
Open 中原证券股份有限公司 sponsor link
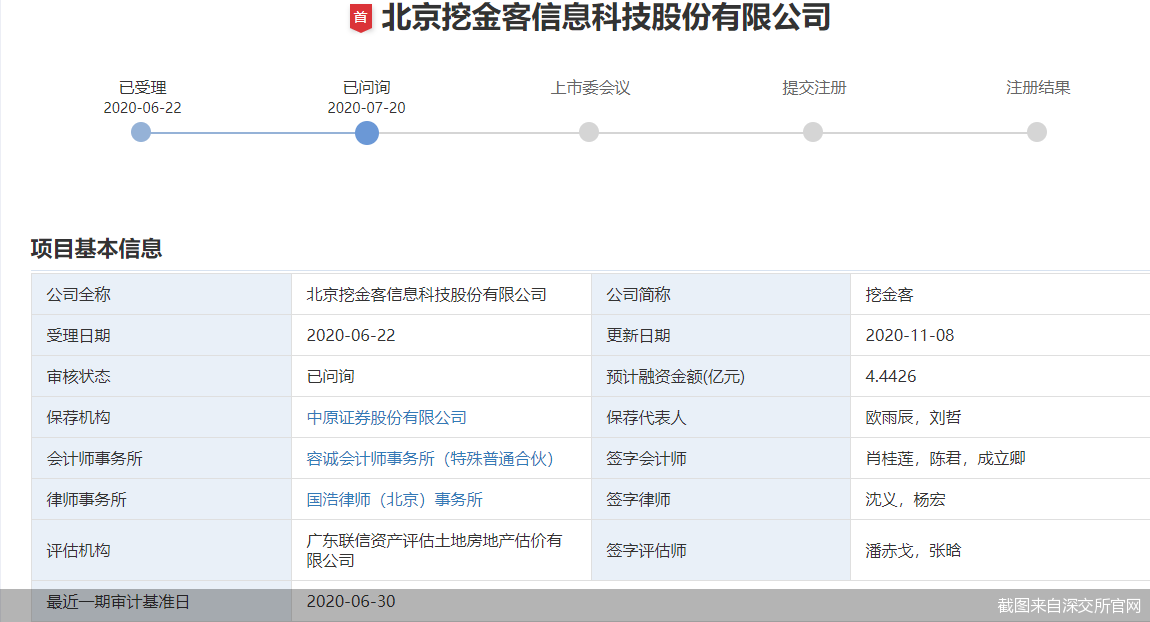coord(387,417)
